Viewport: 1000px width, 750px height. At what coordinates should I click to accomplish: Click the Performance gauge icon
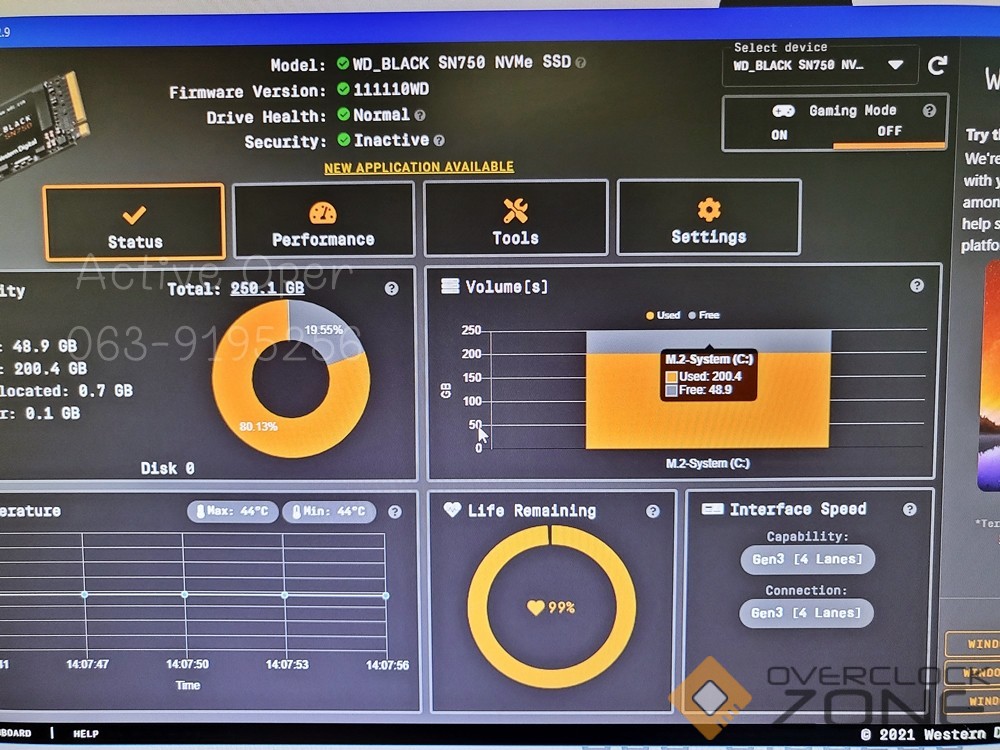(323, 213)
